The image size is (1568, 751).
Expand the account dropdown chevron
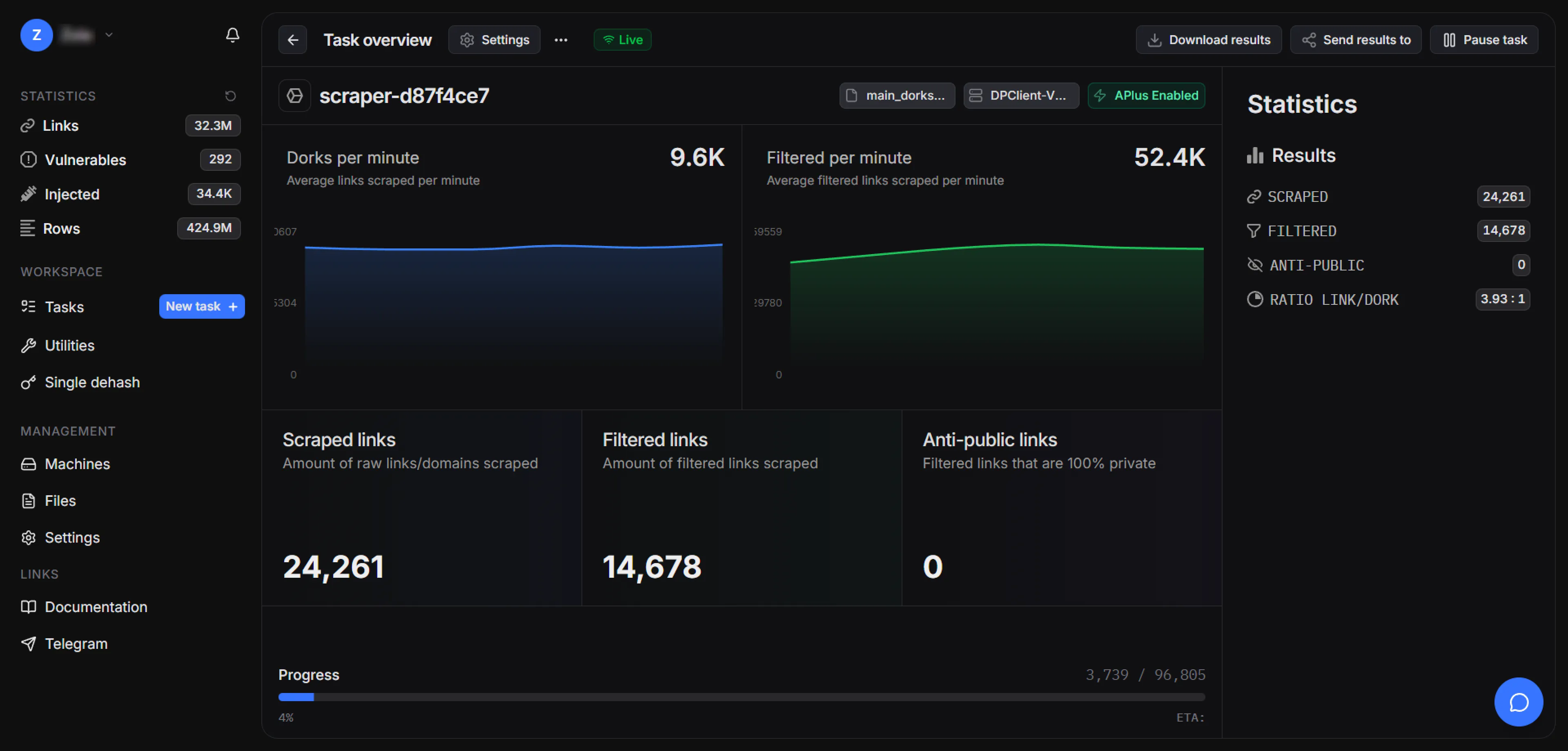pyautogui.click(x=109, y=35)
